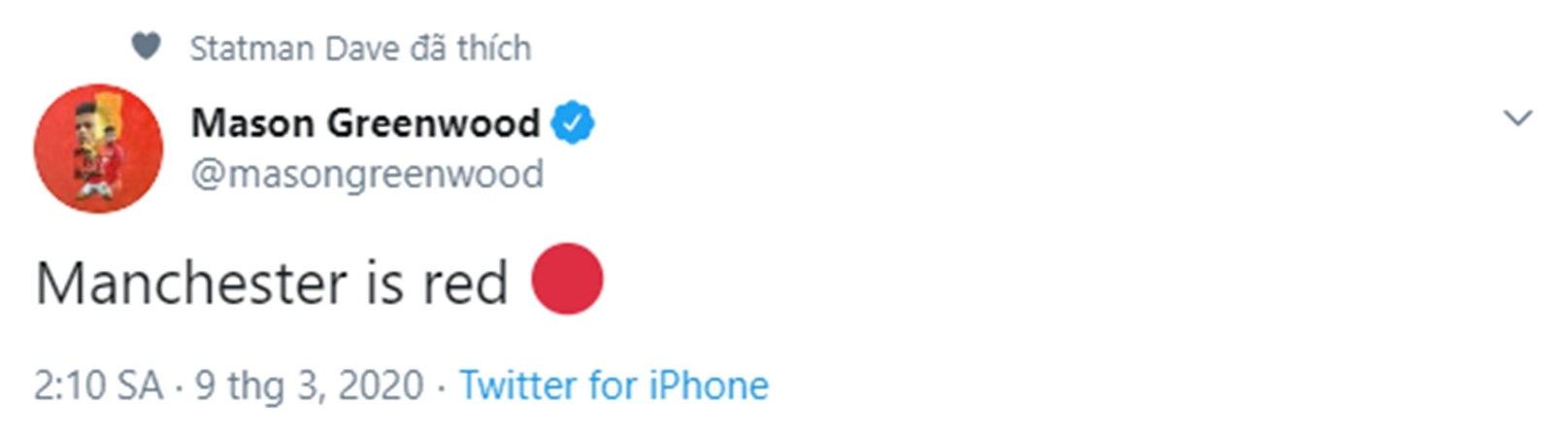
Task: Click the word "iPhone" in source link
Action: pos(709,386)
